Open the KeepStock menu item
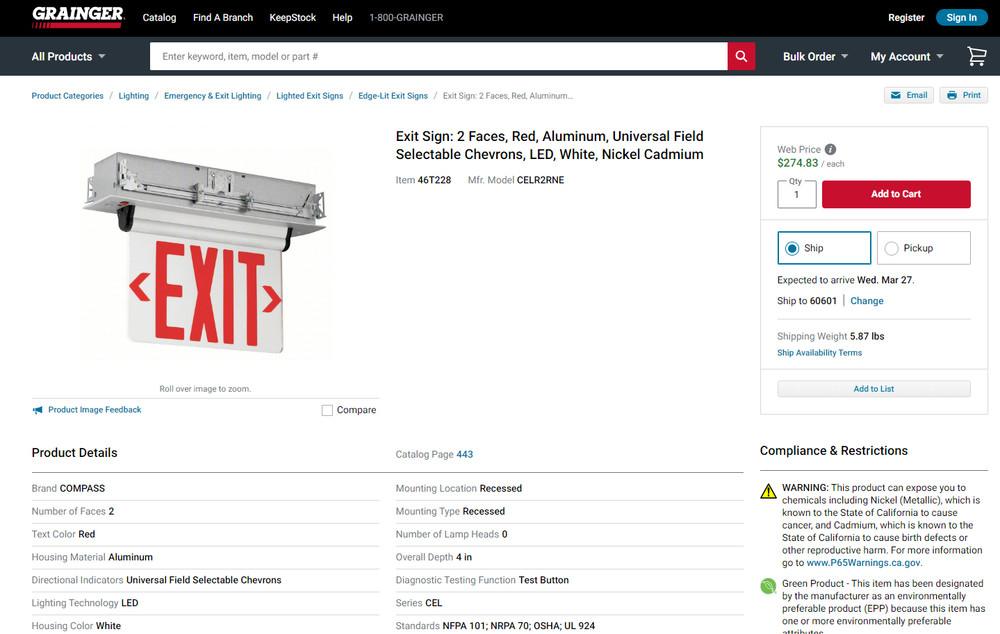Image resolution: width=1000 pixels, height=634 pixels. coord(292,17)
